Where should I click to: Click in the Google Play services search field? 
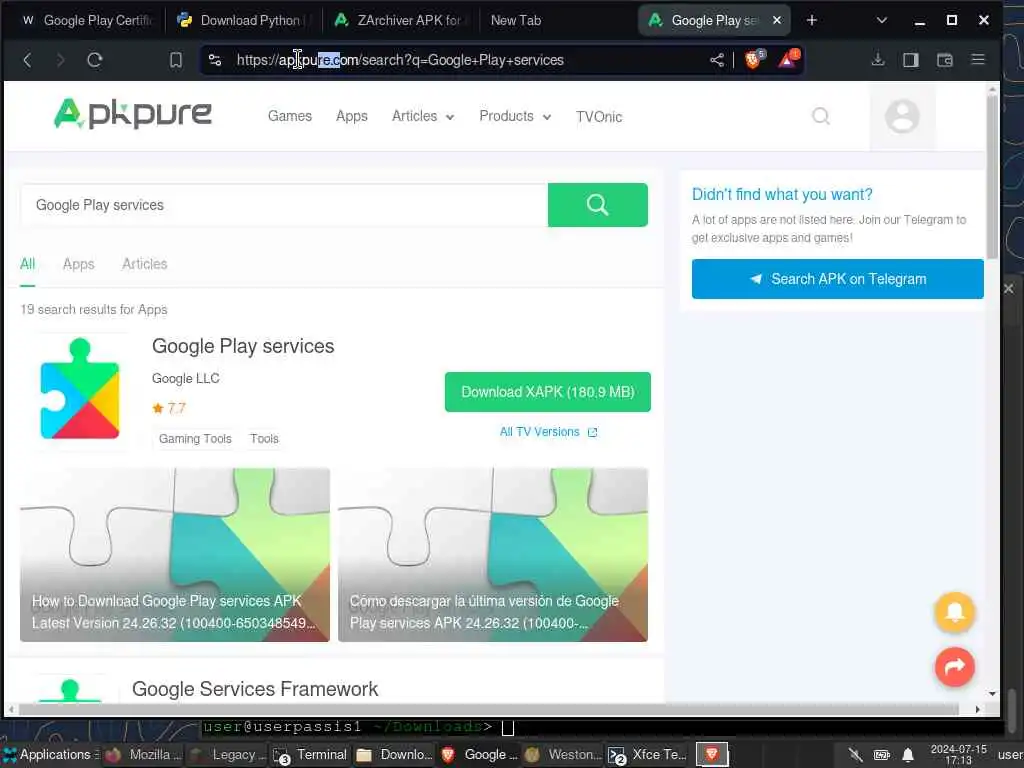click(284, 205)
